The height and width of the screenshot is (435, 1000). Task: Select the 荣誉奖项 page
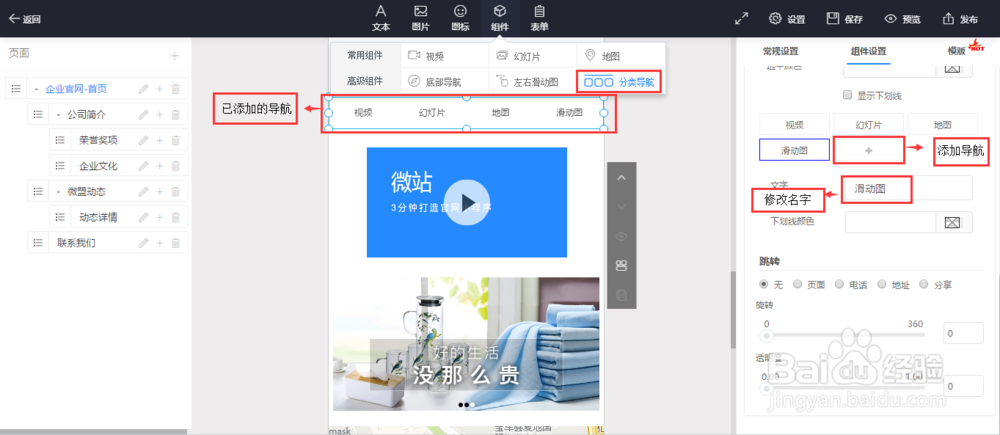(x=98, y=140)
